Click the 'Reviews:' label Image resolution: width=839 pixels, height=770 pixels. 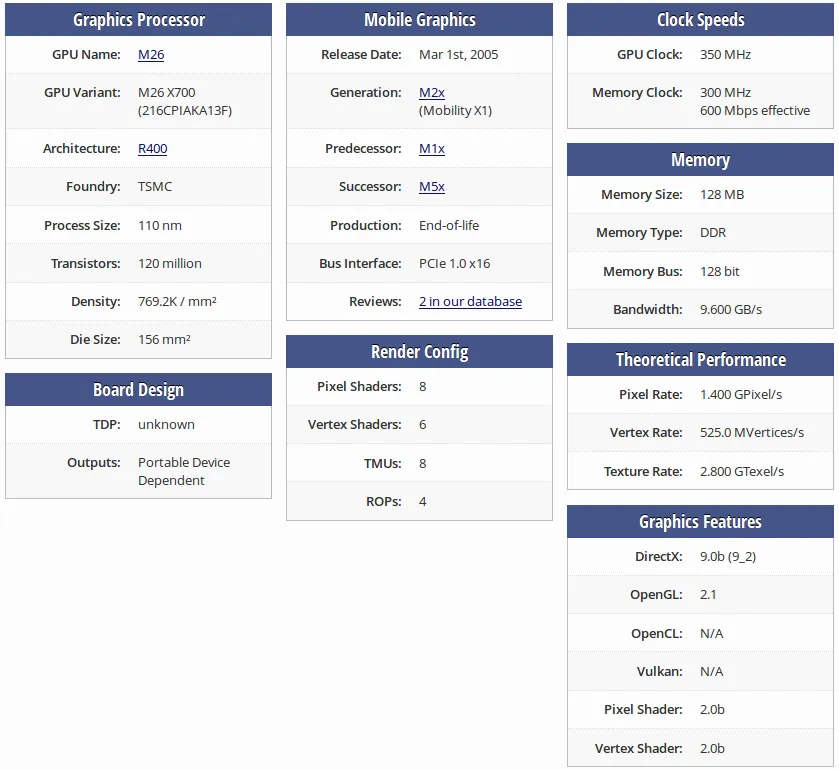[x=375, y=302]
